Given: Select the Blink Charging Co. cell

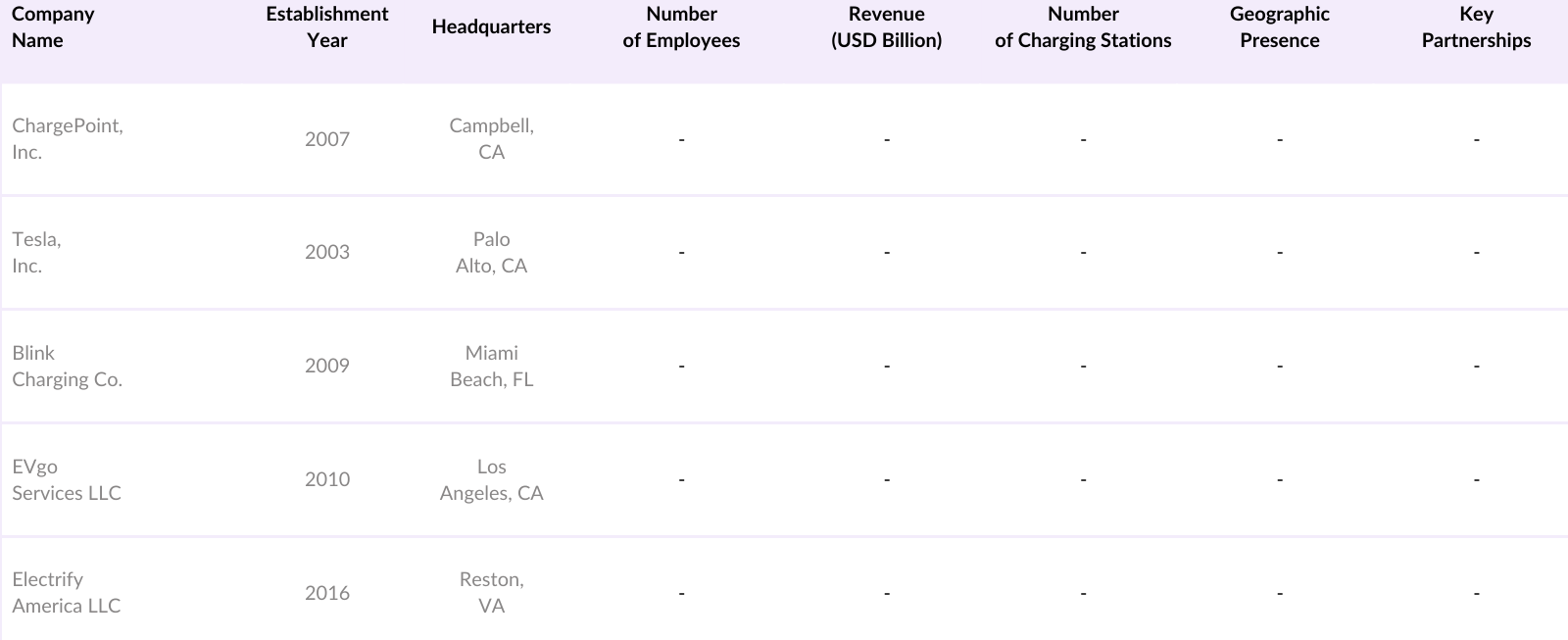Looking at the screenshot, I should [x=67, y=367].
